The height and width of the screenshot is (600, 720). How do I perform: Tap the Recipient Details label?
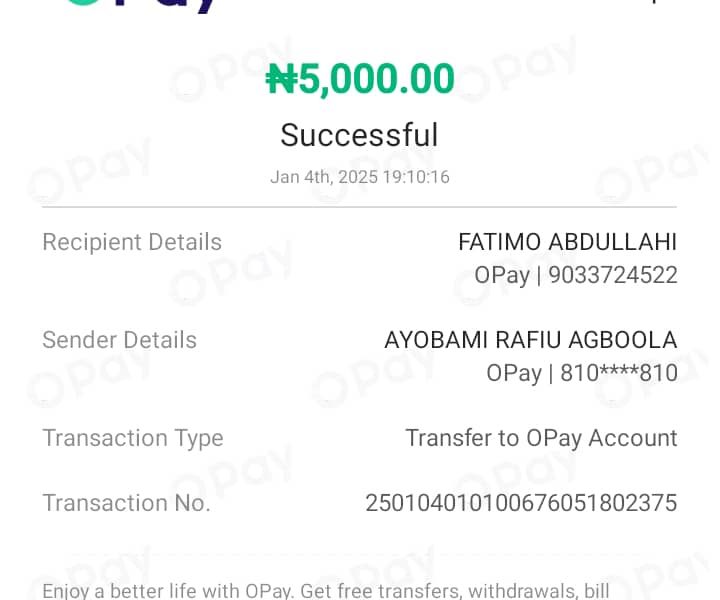pyautogui.click(x=132, y=242)
